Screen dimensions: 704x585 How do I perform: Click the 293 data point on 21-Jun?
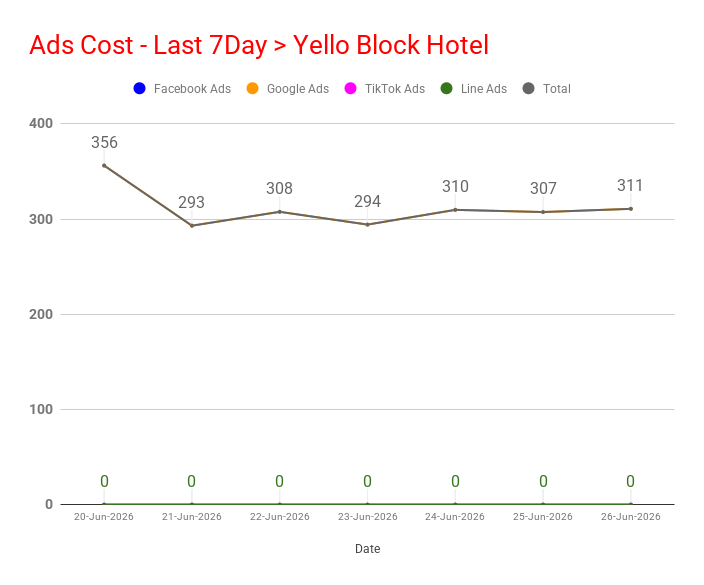coord(192,225)
